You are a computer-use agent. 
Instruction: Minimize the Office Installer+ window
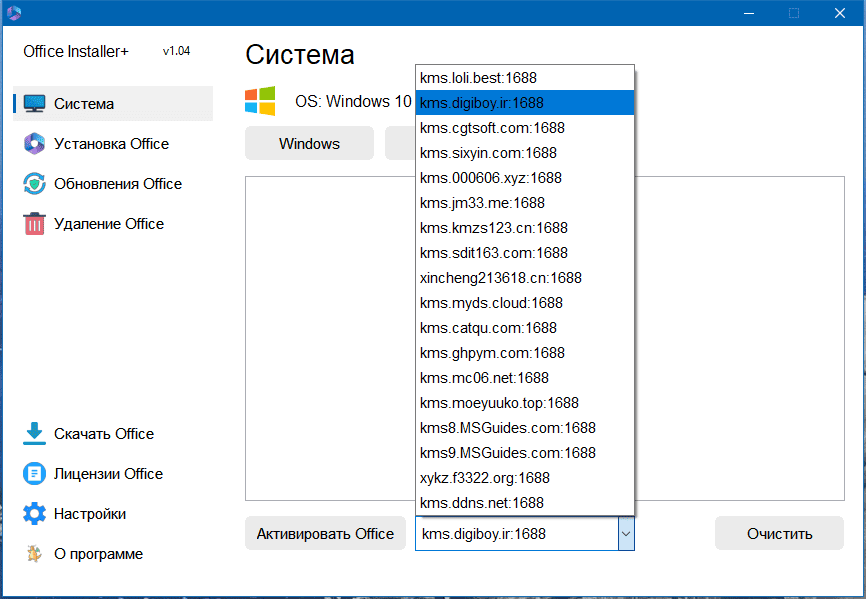[x=749, y=13]
